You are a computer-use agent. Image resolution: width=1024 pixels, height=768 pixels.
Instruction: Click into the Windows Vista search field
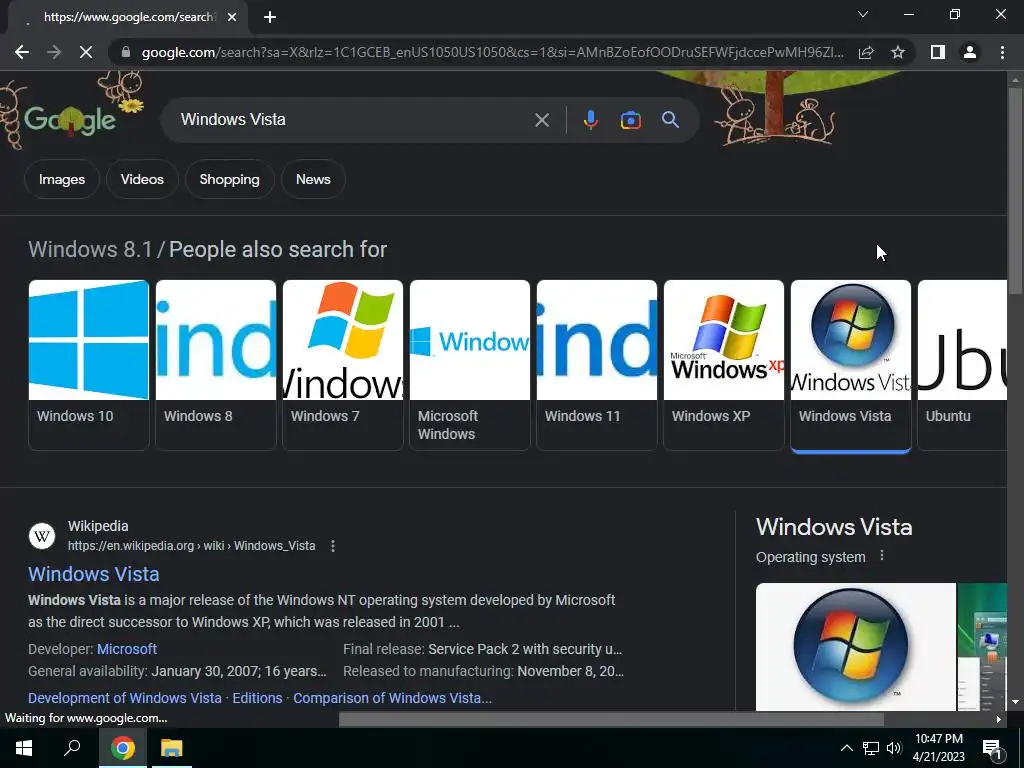coord(353,120)
